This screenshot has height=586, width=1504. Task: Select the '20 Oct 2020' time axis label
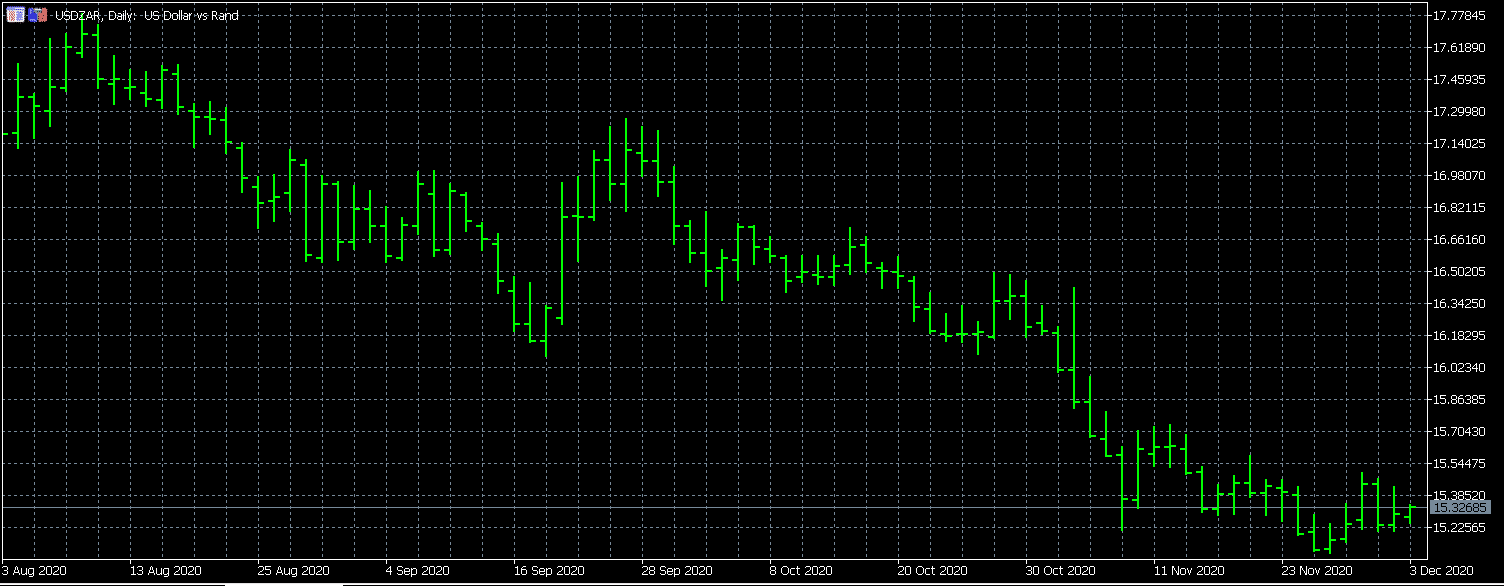click(x=934, y=571)
